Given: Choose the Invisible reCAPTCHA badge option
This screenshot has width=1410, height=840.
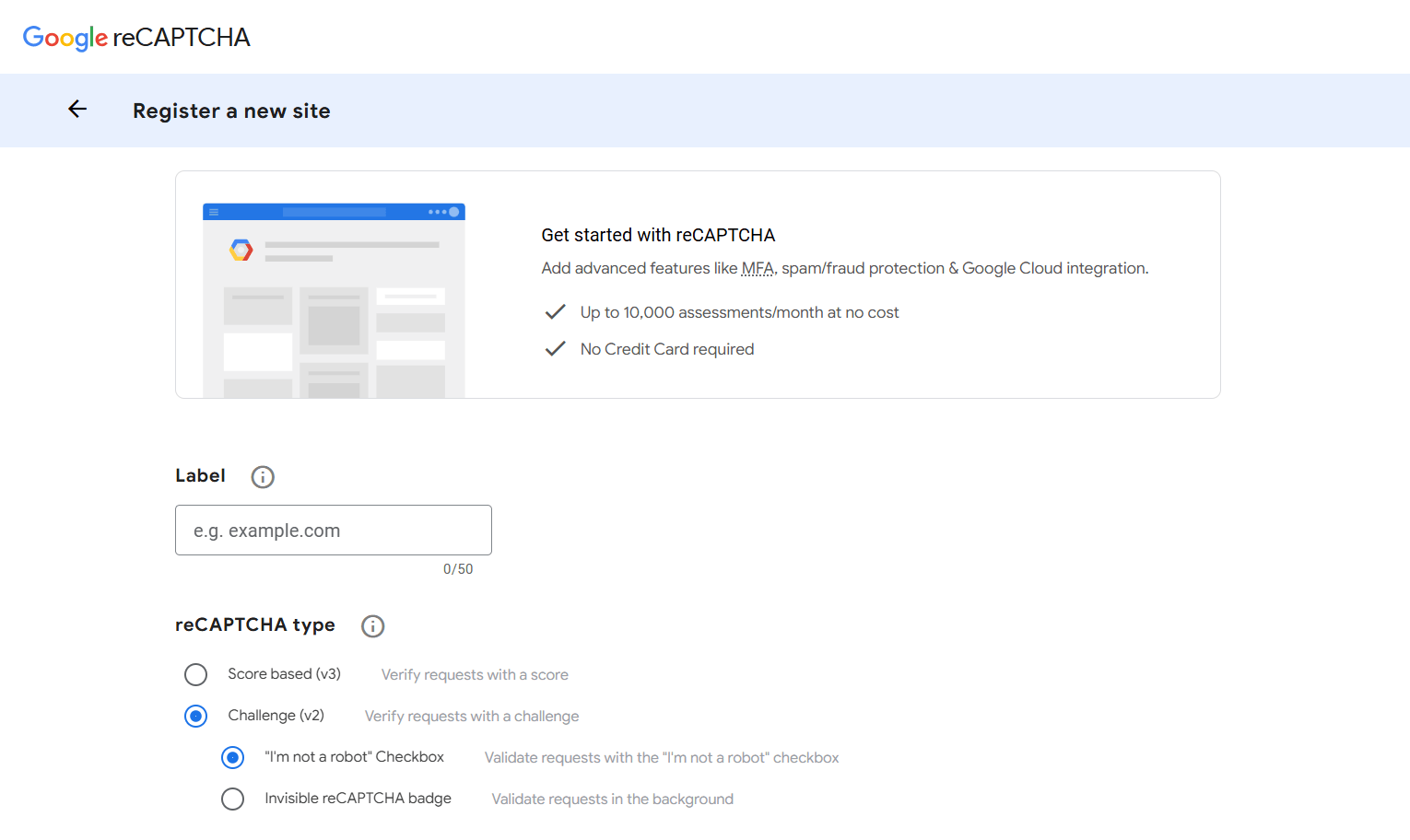Looking at the screenshot, I should tap(232, 799).
